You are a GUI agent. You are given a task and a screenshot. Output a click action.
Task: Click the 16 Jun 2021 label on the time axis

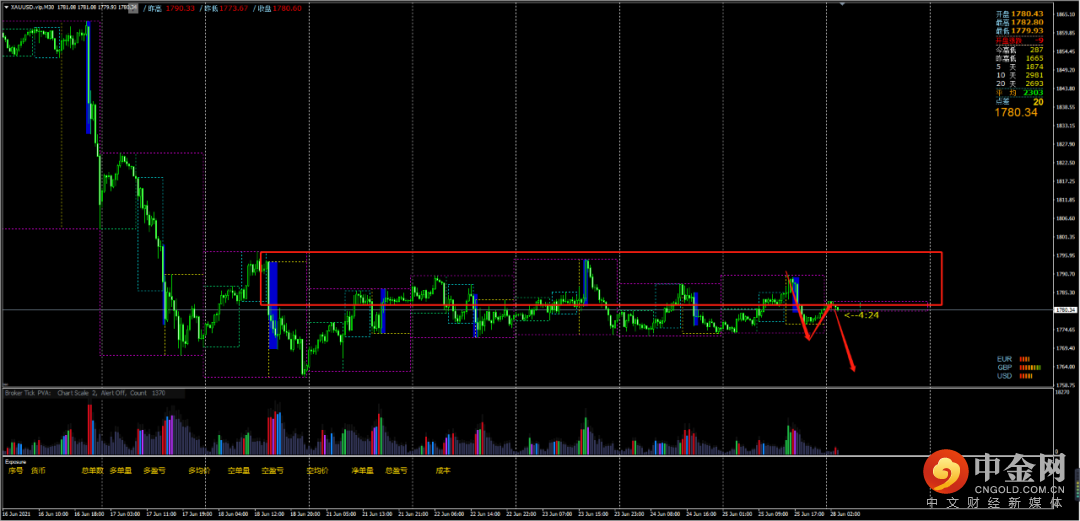click(17, 513)
